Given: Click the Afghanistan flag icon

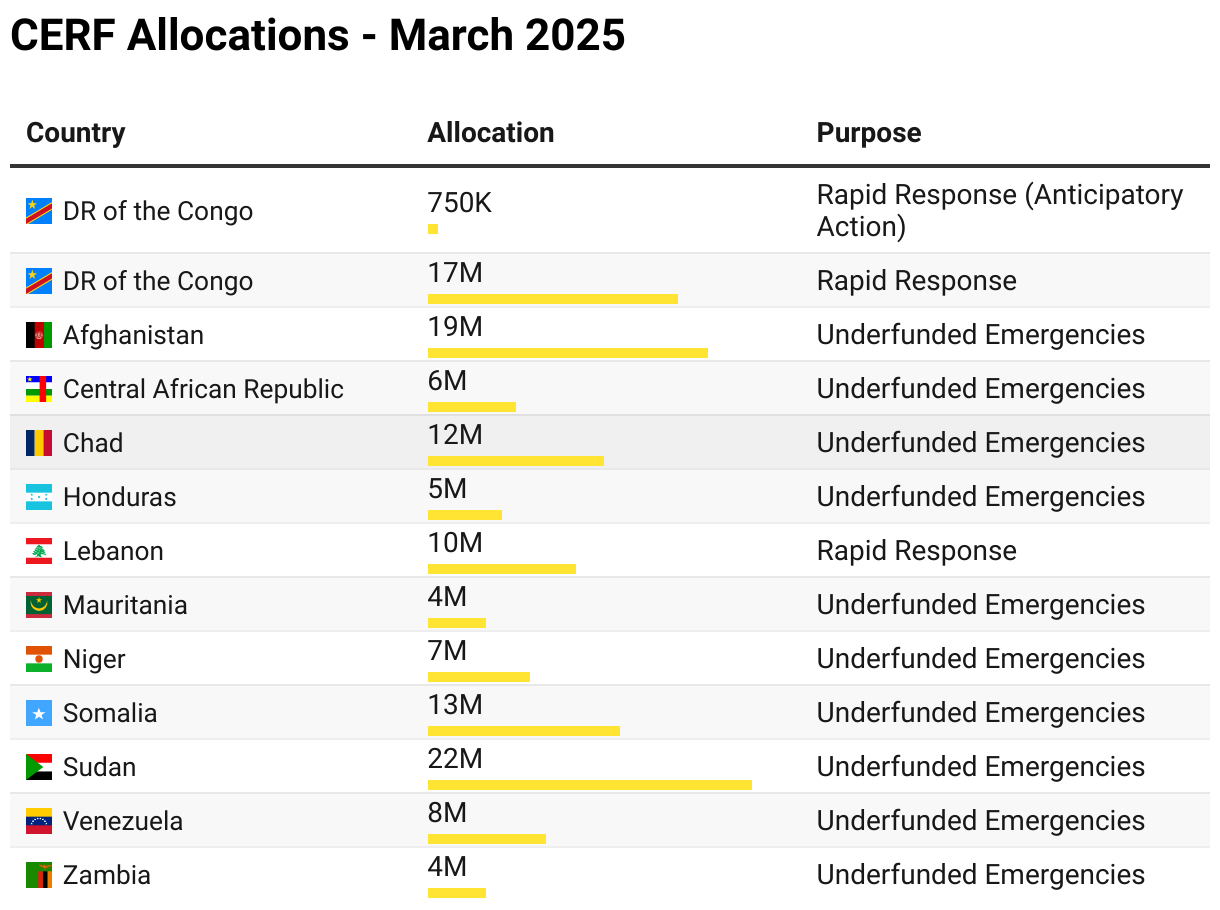Looking at the screenshot, I should [39, 335].
